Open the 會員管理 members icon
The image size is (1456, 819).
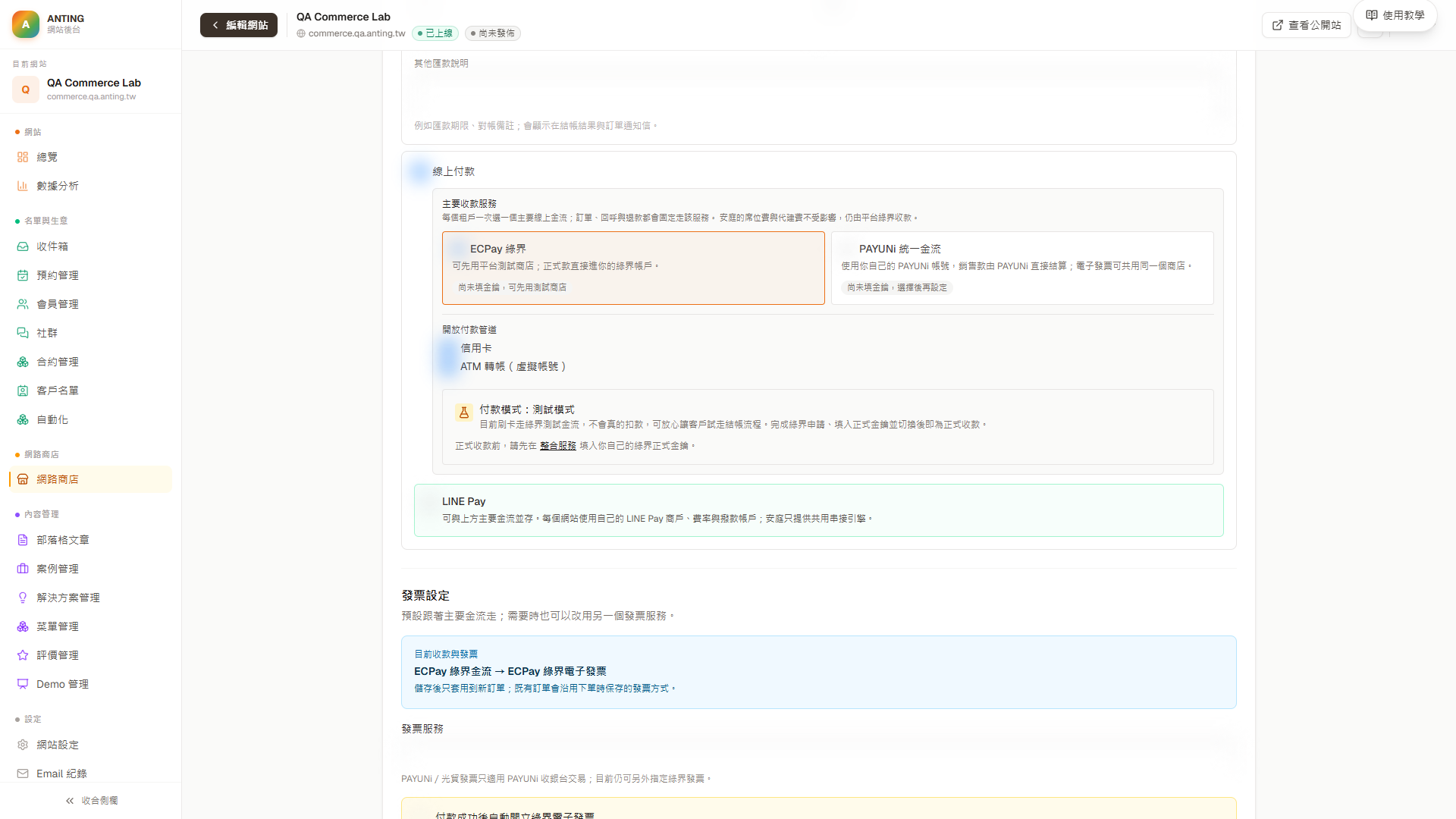click(23, 304)
